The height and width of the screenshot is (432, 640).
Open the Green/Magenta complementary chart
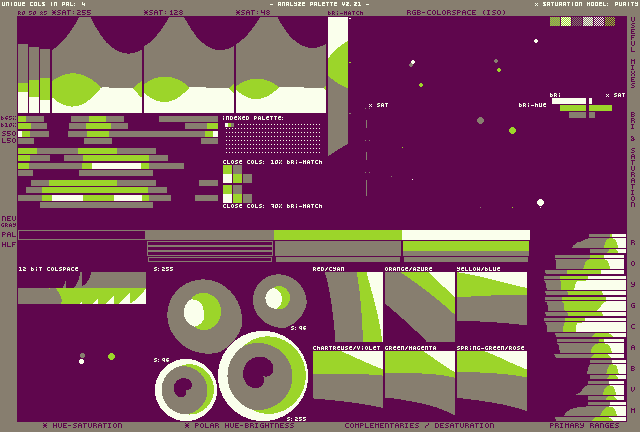[x=420, y=381]
